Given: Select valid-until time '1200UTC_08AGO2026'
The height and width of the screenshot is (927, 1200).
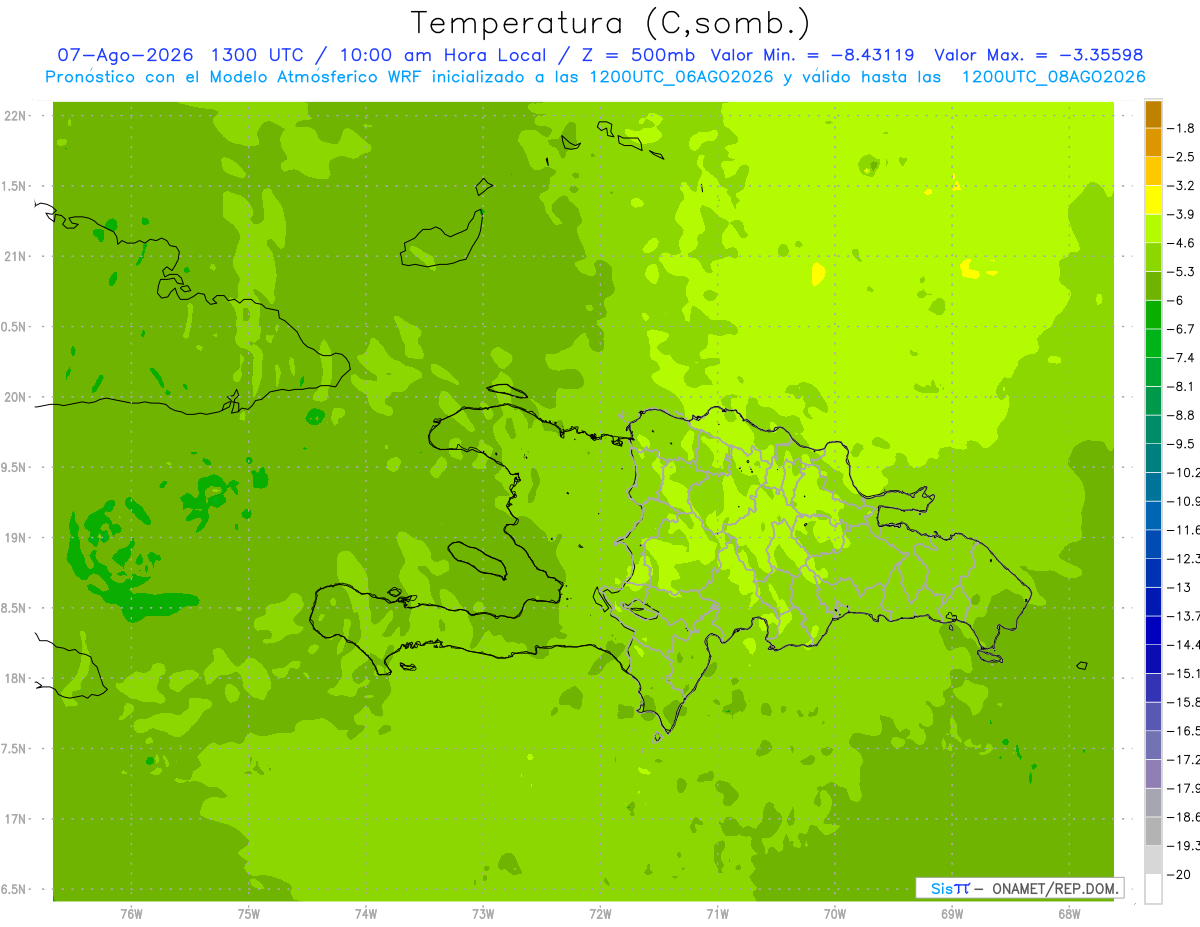Looking at the screenshot, I should tap(1053, 77).
